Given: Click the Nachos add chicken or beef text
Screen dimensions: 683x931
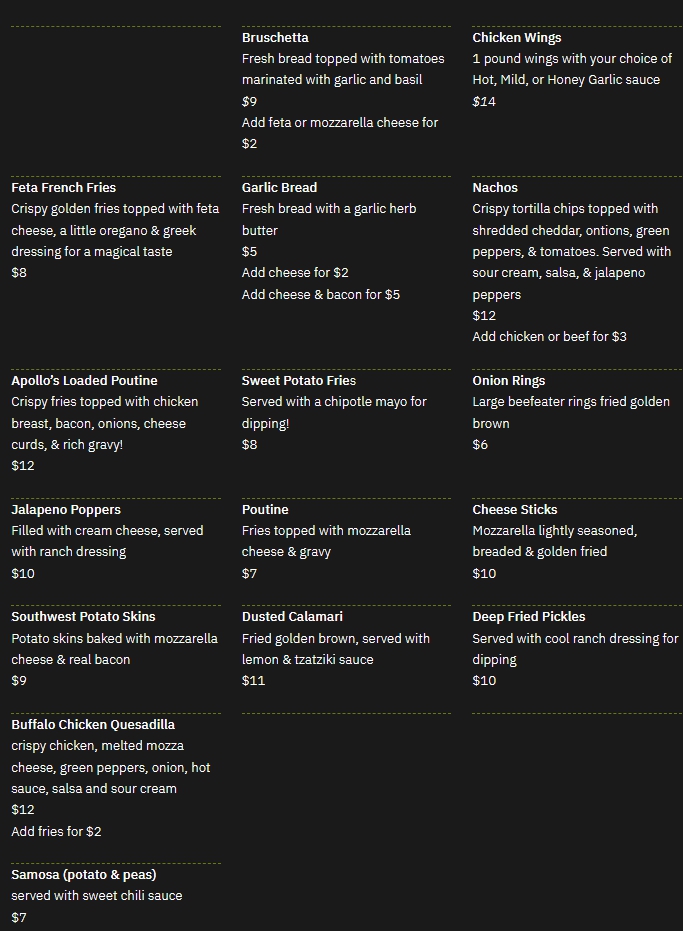Looking at the screenshot, I should coord(549,337).
